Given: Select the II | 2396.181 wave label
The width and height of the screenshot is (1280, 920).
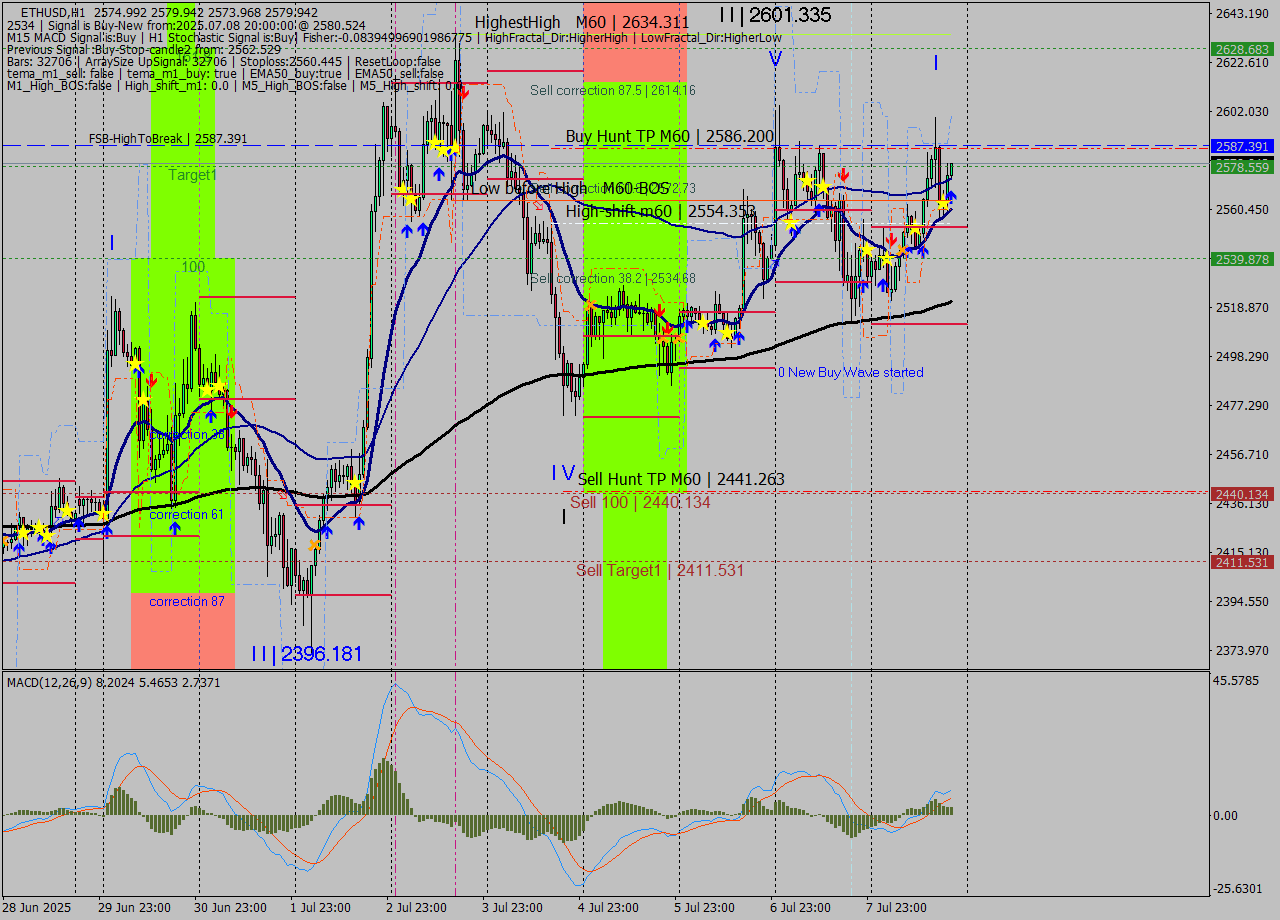Looking at the screenshot, I should [306, 654].
